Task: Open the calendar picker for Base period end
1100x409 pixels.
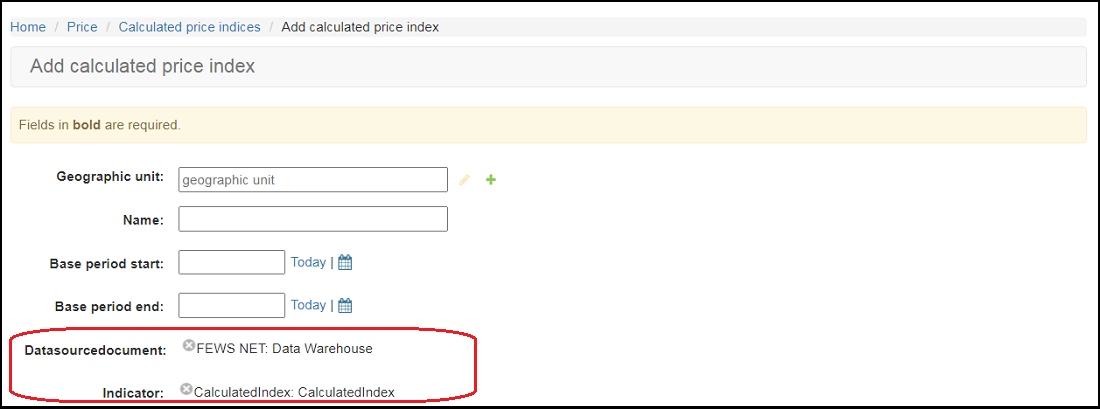Action: (345, 306)
